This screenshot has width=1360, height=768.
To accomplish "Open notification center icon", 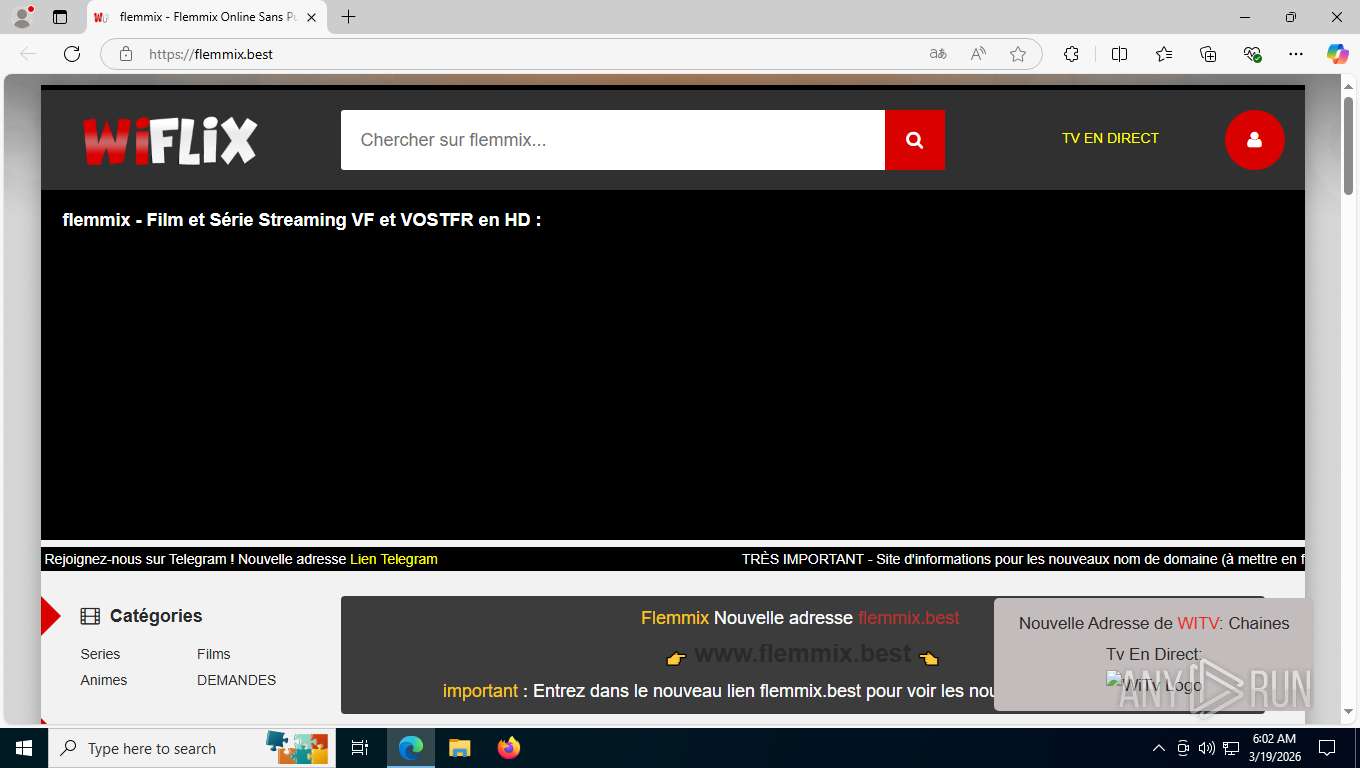I will pos(1327,748).
